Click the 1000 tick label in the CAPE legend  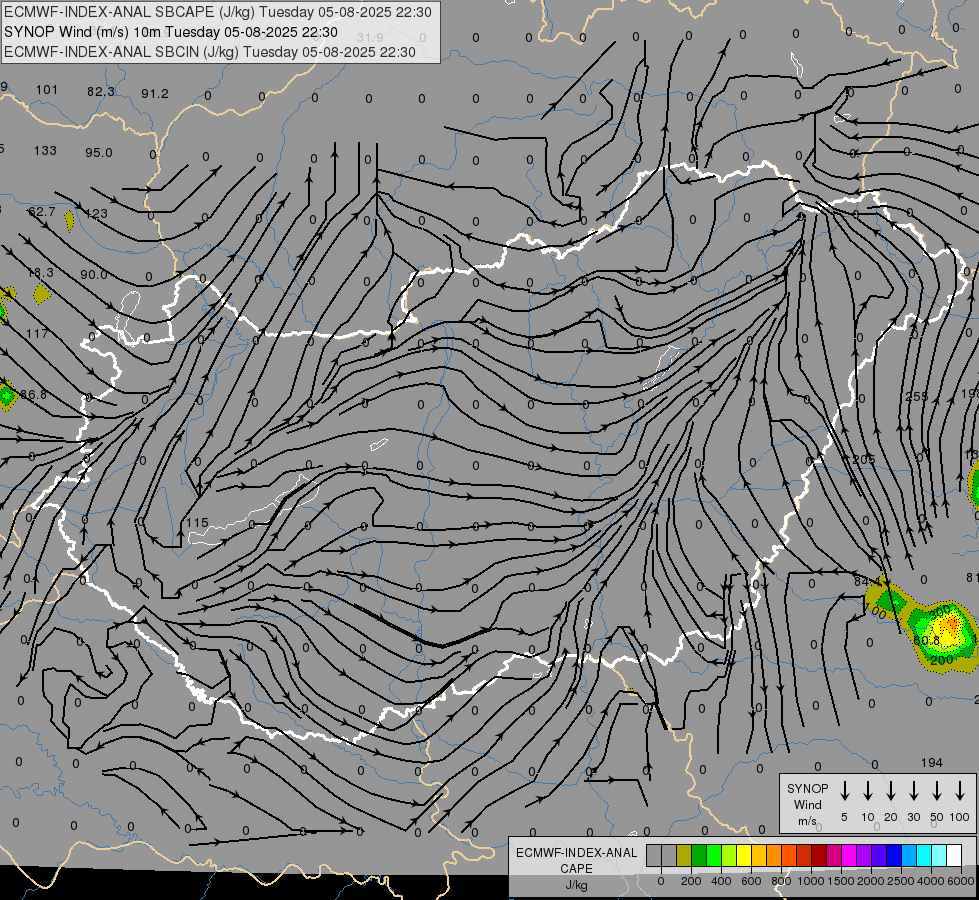[810, 881]
